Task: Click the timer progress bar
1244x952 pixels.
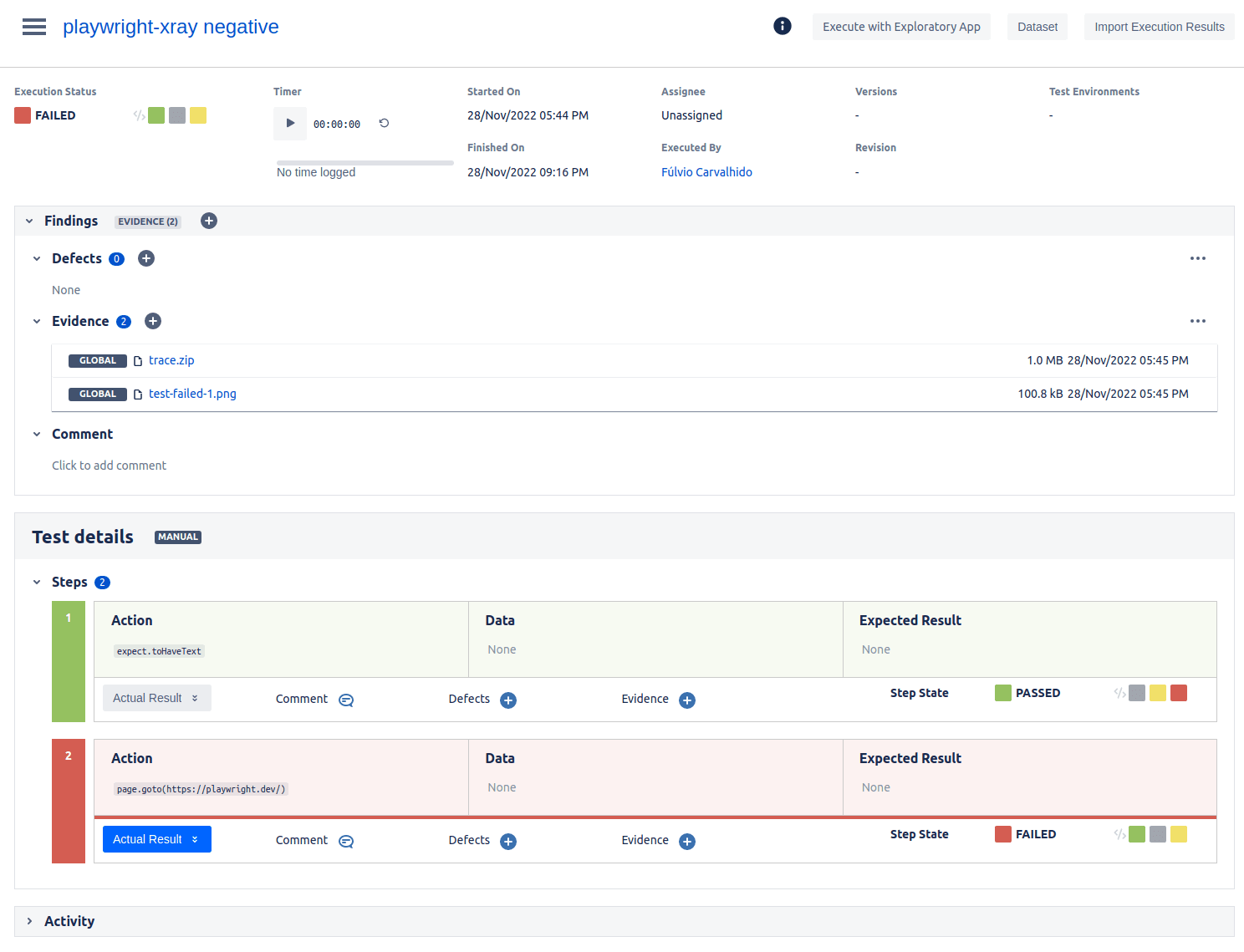Action: [x=365, y=162]
